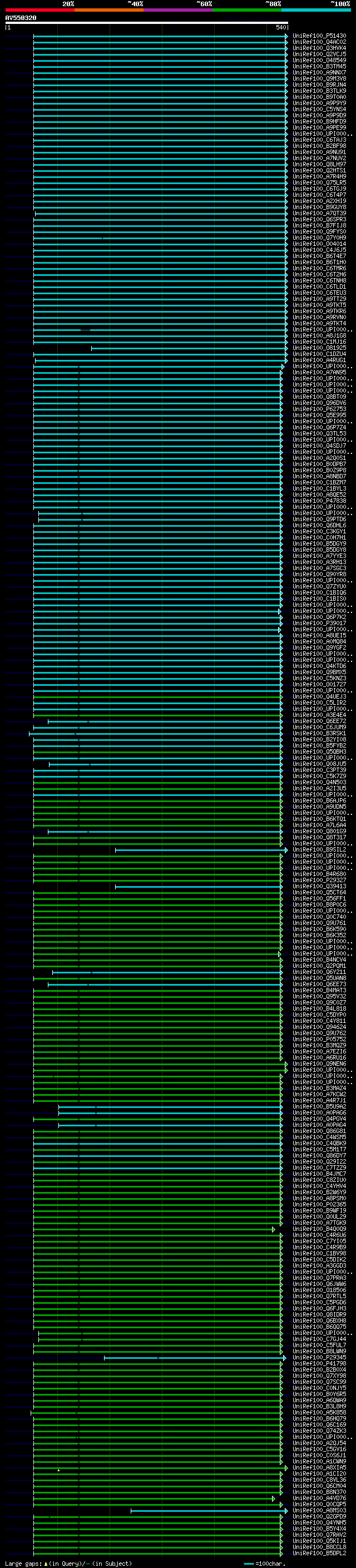Click the cyan ~100% color scale segment
This screenshot has width=356, height=1568.
tap(316, 10)
